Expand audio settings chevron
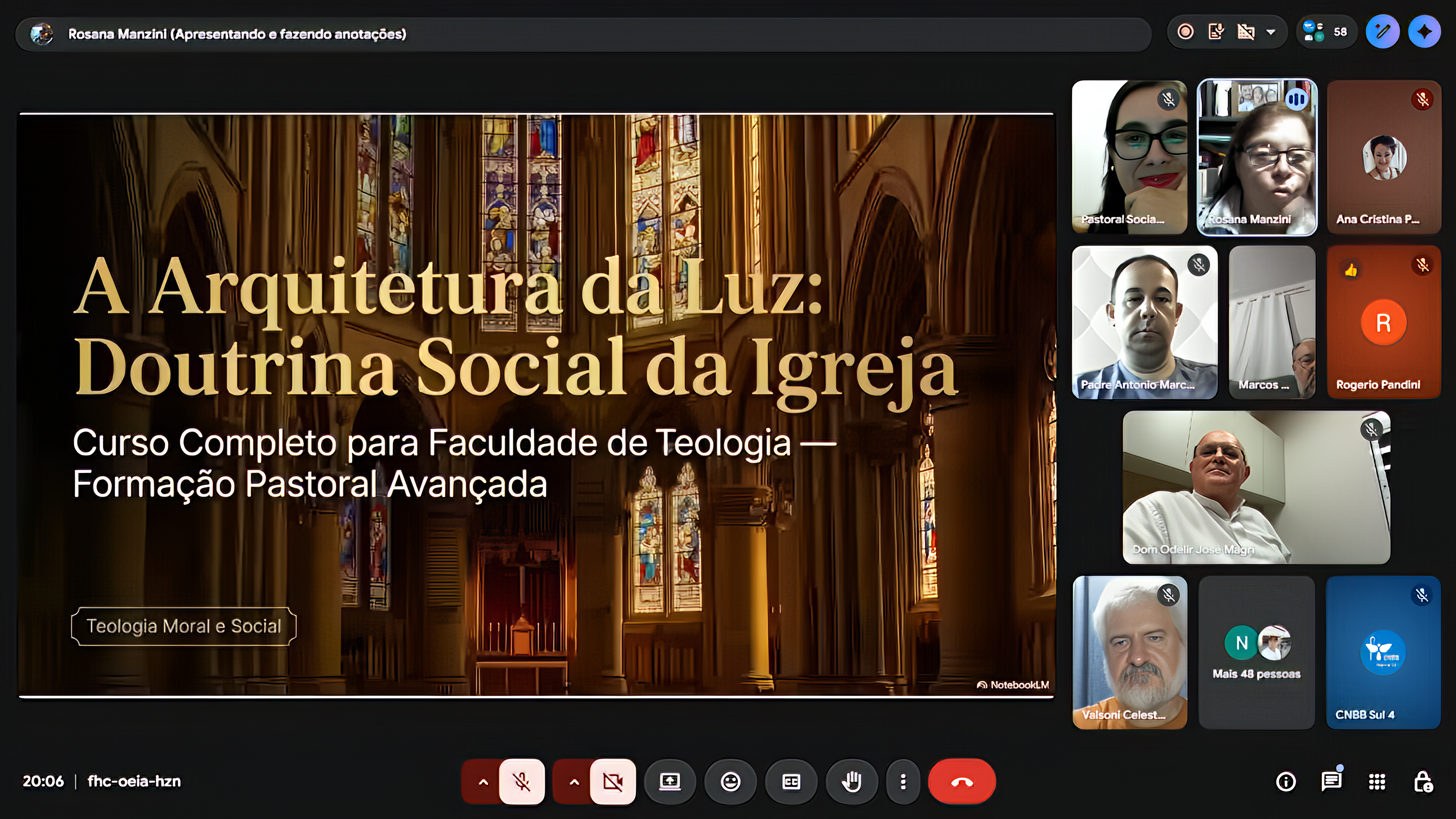The image size is (1456, 819). point(483,782)
